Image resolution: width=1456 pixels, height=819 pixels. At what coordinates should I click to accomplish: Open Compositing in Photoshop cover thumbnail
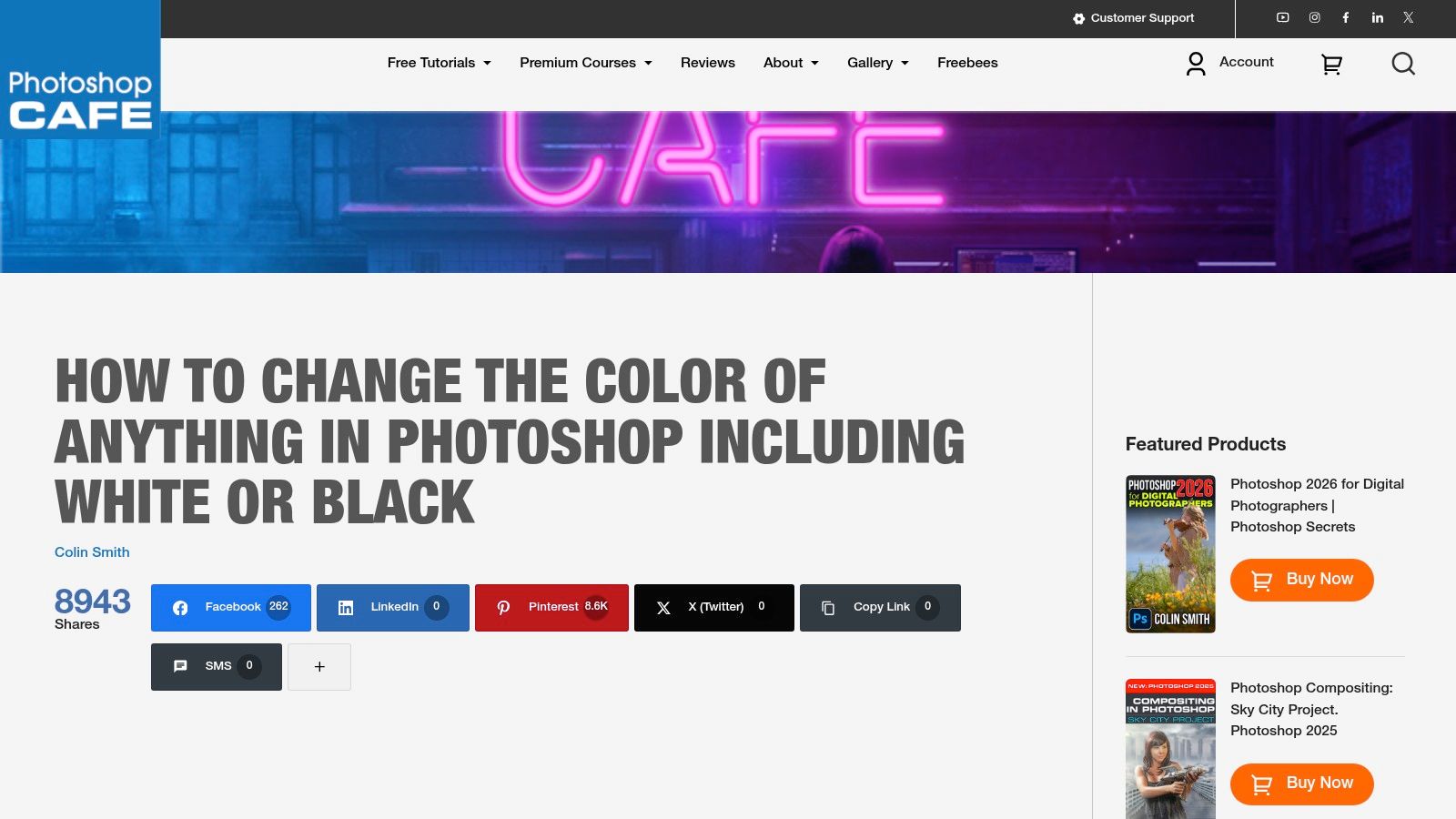[1170, 749]
